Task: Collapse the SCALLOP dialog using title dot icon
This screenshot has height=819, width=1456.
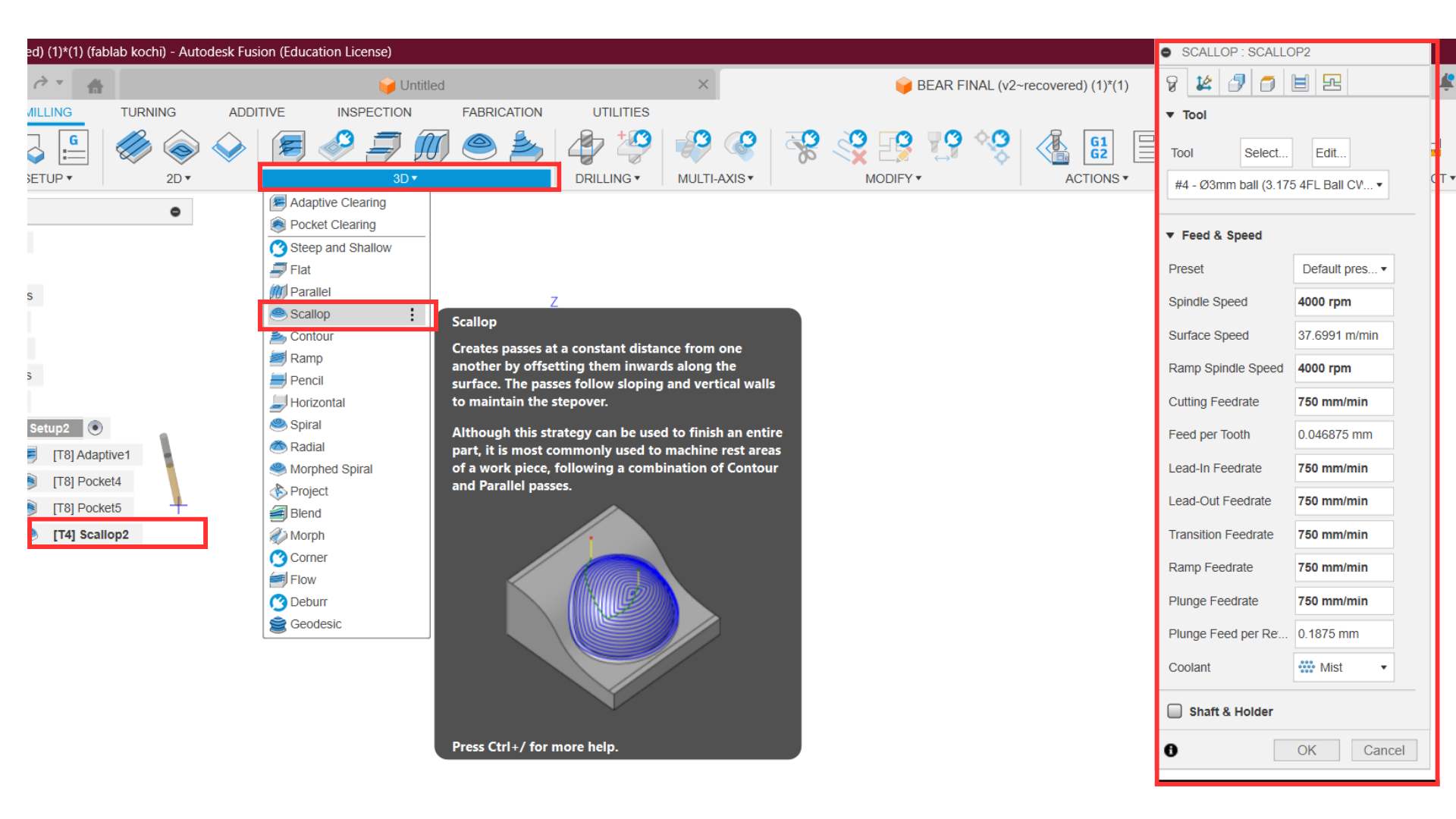Action: [1166, 52]
